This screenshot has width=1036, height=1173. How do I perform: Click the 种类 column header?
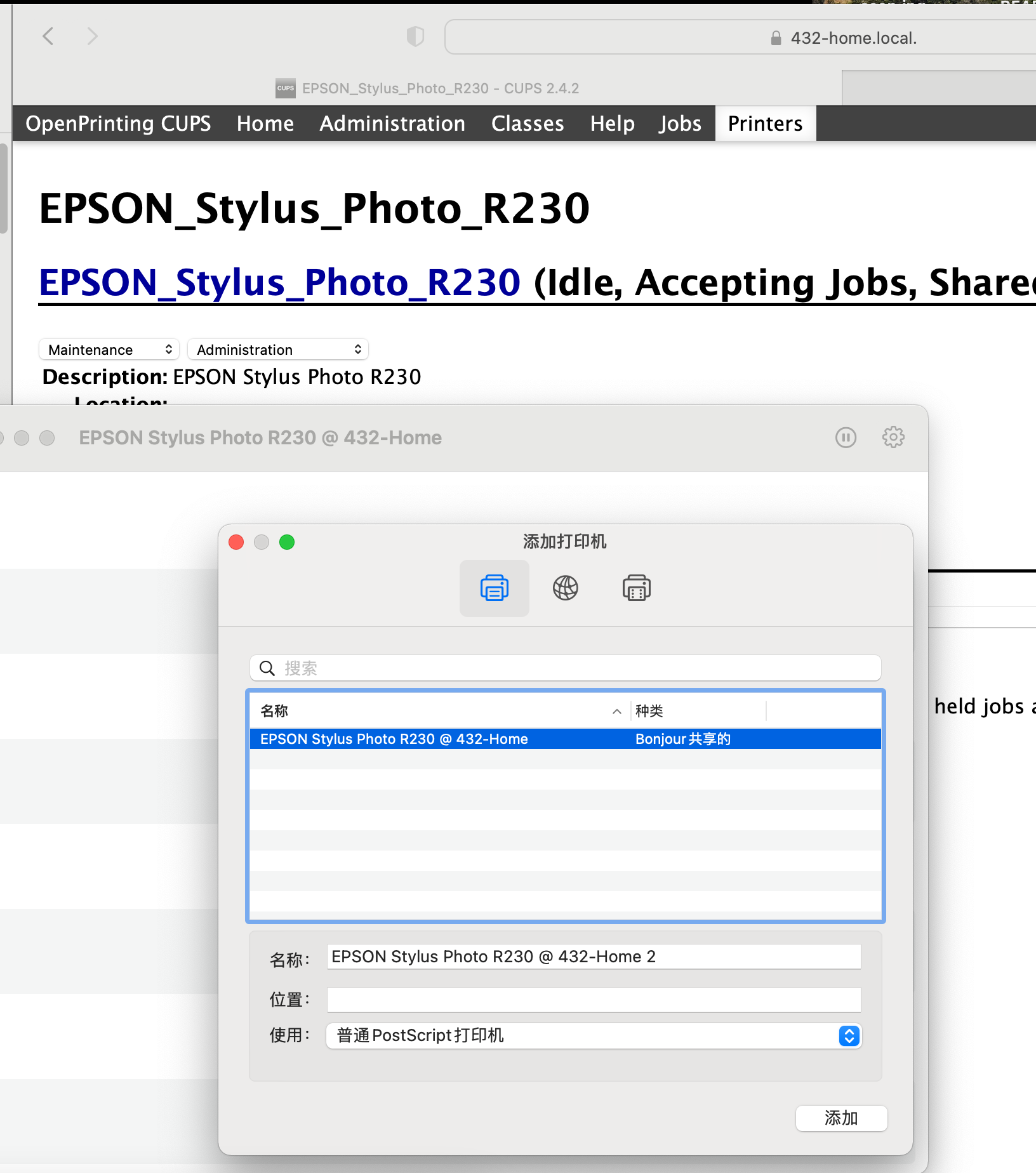pos(698,711)
